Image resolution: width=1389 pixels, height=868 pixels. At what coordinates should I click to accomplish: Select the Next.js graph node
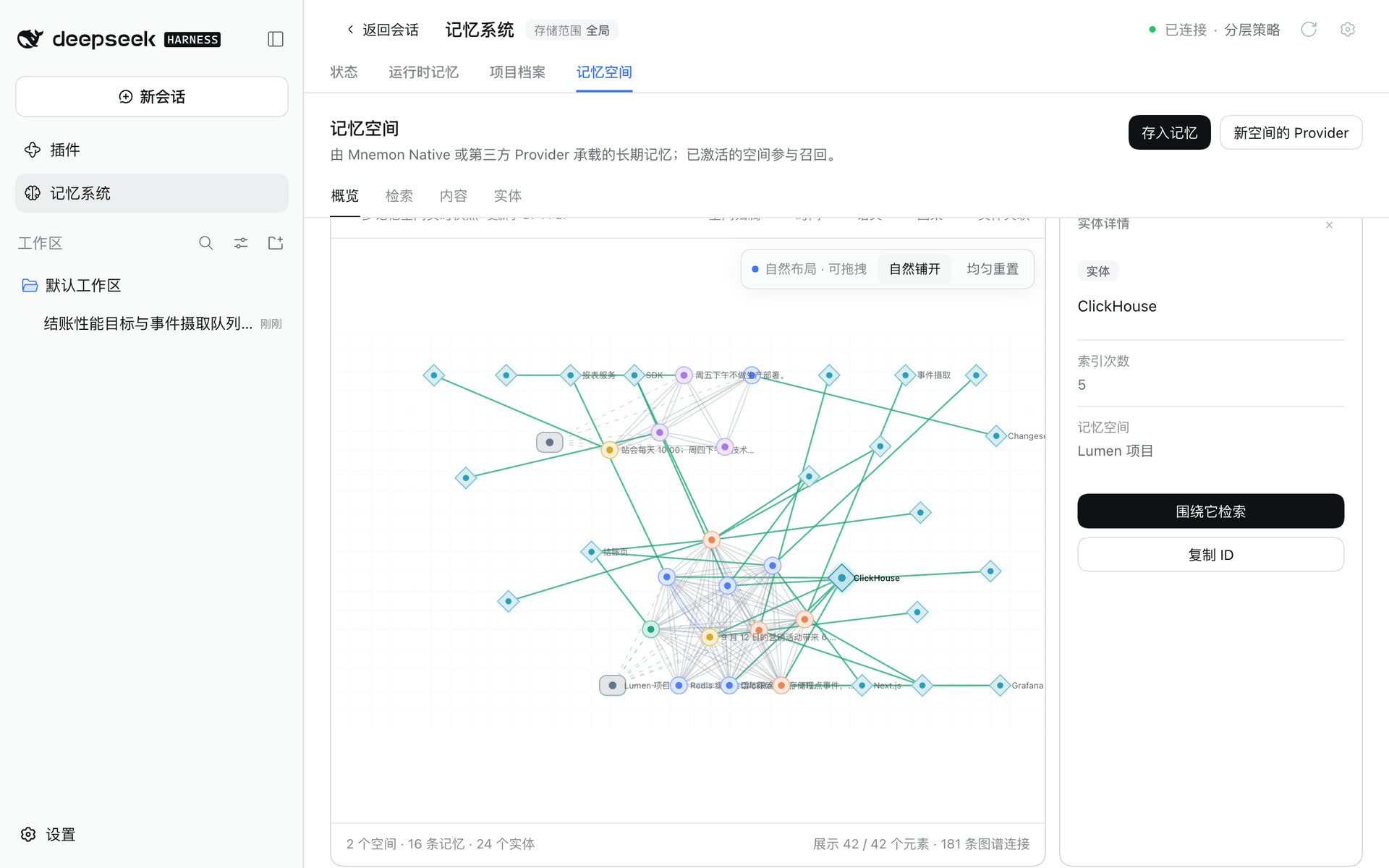pyautogui.click(x=862, y=685)
